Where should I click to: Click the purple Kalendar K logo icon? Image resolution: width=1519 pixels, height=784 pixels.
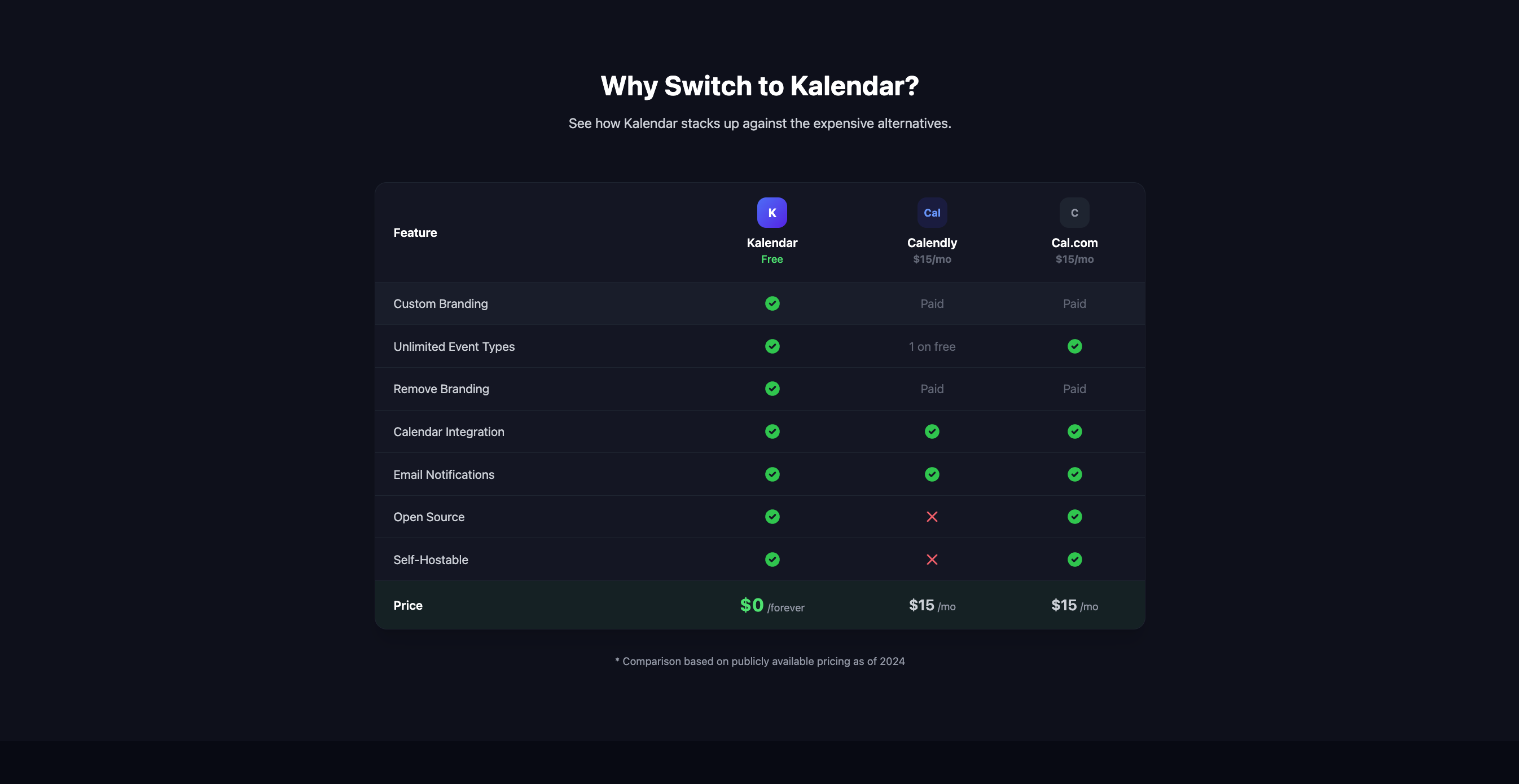click(772, 213)
